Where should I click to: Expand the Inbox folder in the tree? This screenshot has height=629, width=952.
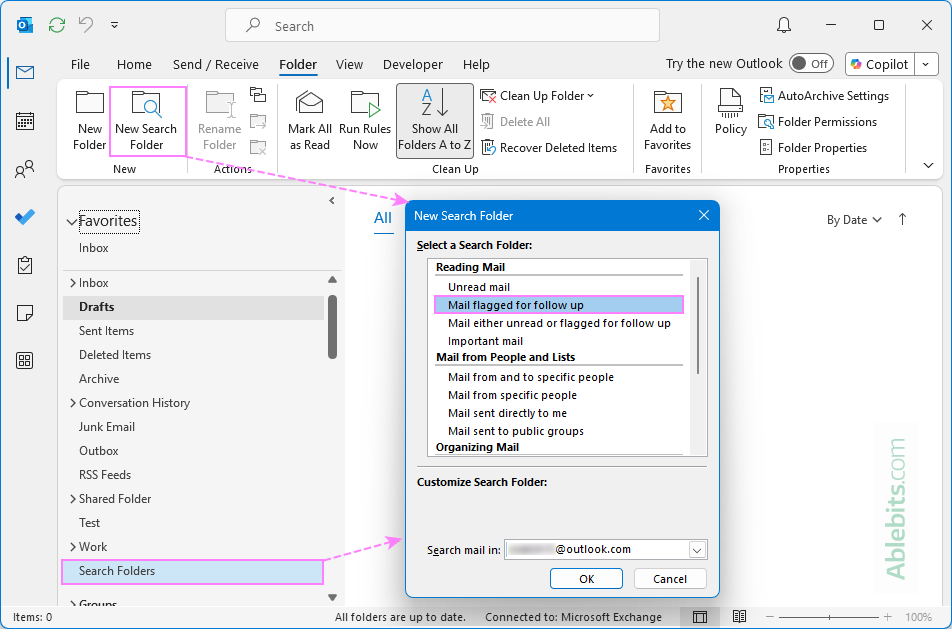(72, 283)
